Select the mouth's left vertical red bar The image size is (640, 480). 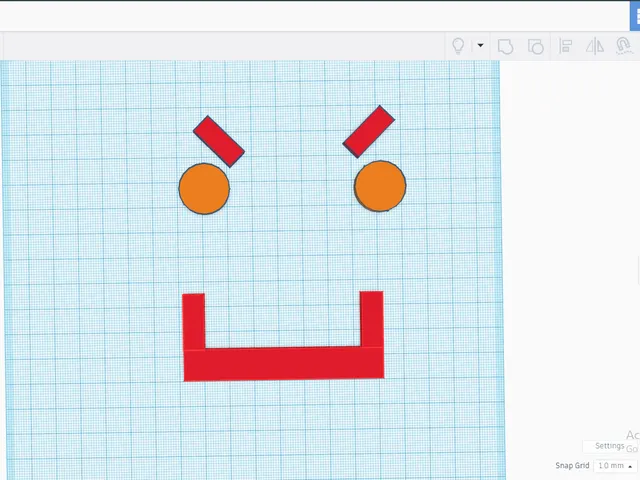tap(193, 322)
